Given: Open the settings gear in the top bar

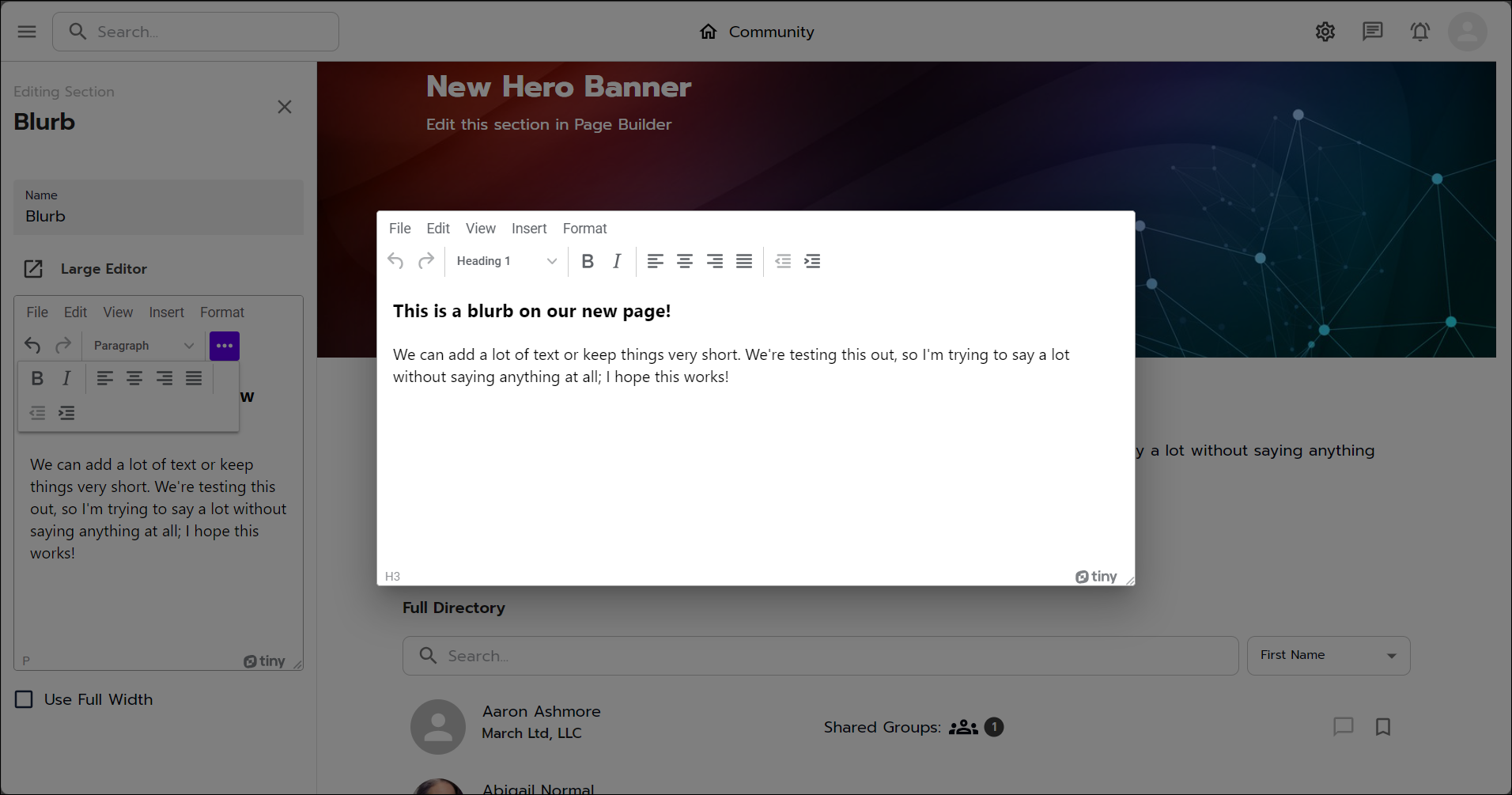Looking at the screenshot, I should (x=1325, y=32).
